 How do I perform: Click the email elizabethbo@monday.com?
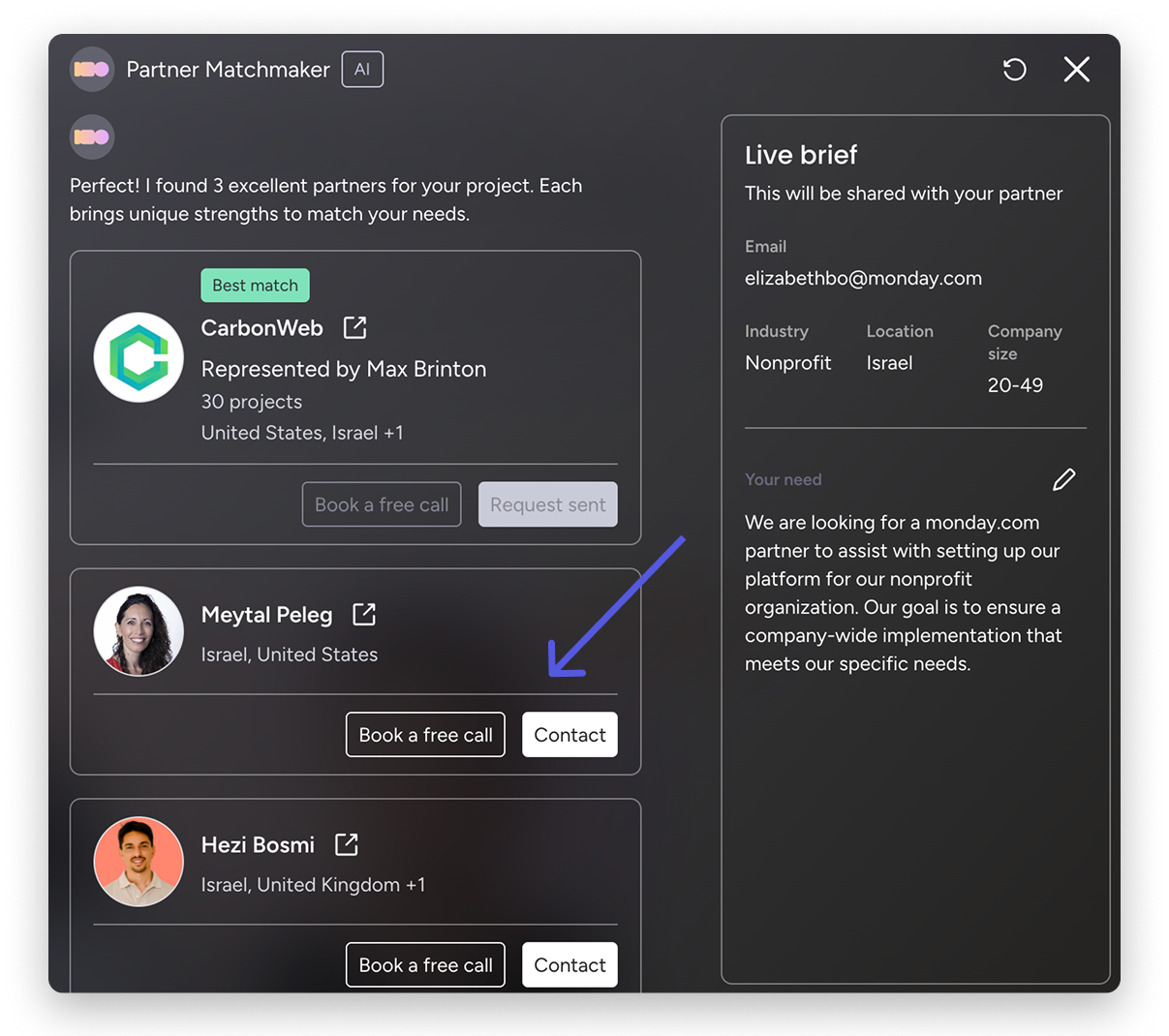click(863, 279)
